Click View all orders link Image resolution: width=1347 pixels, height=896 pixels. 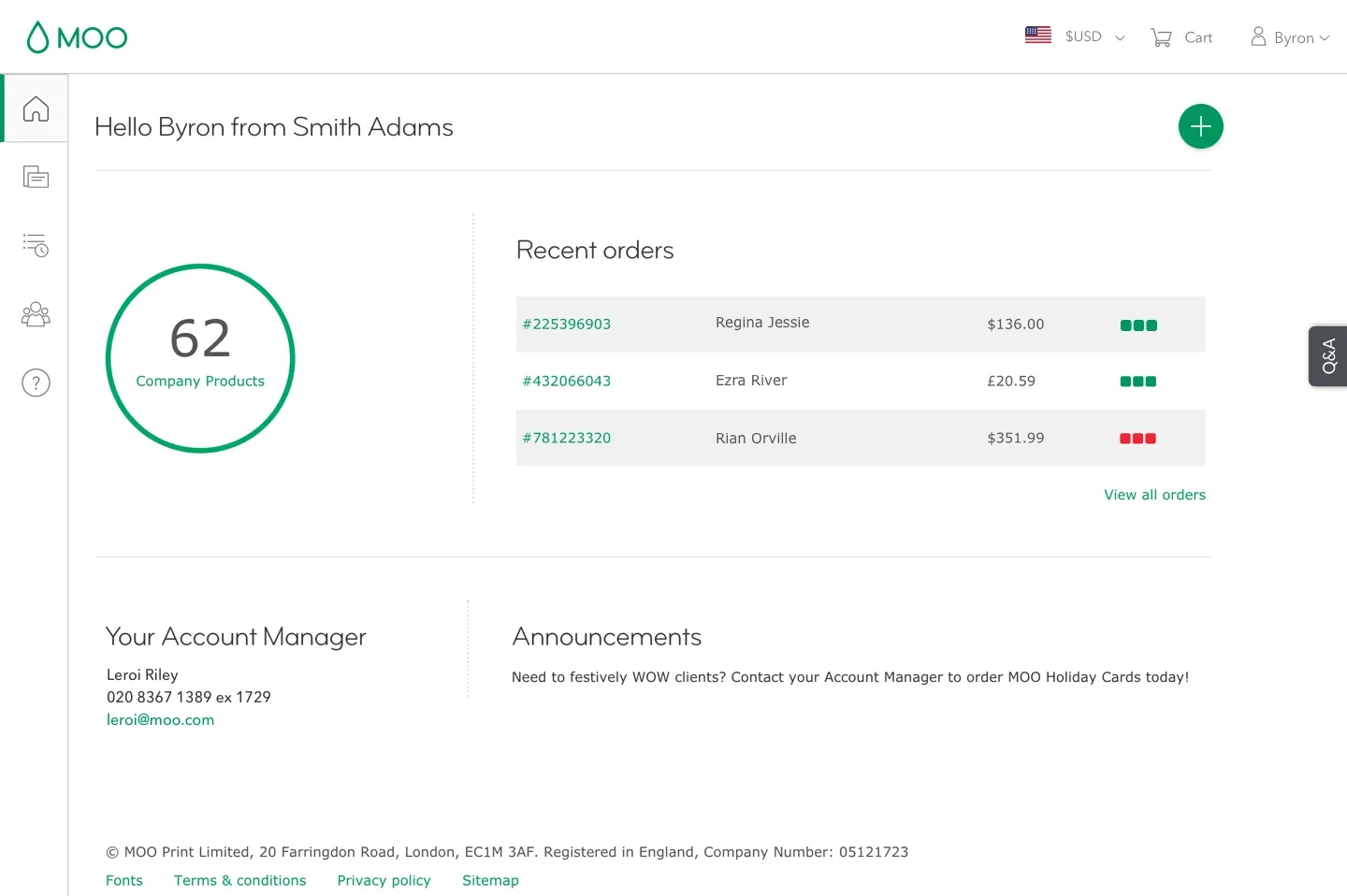click(1154, 495)
